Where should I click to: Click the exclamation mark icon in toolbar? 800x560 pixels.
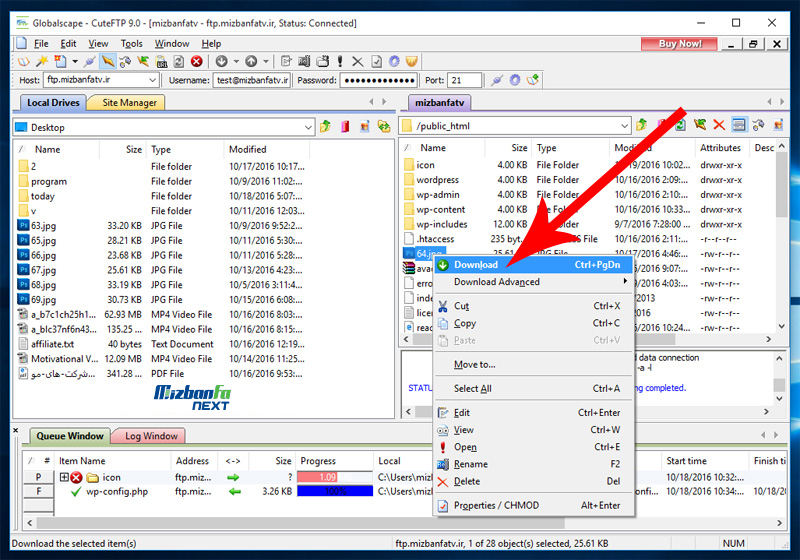(341, 62)
